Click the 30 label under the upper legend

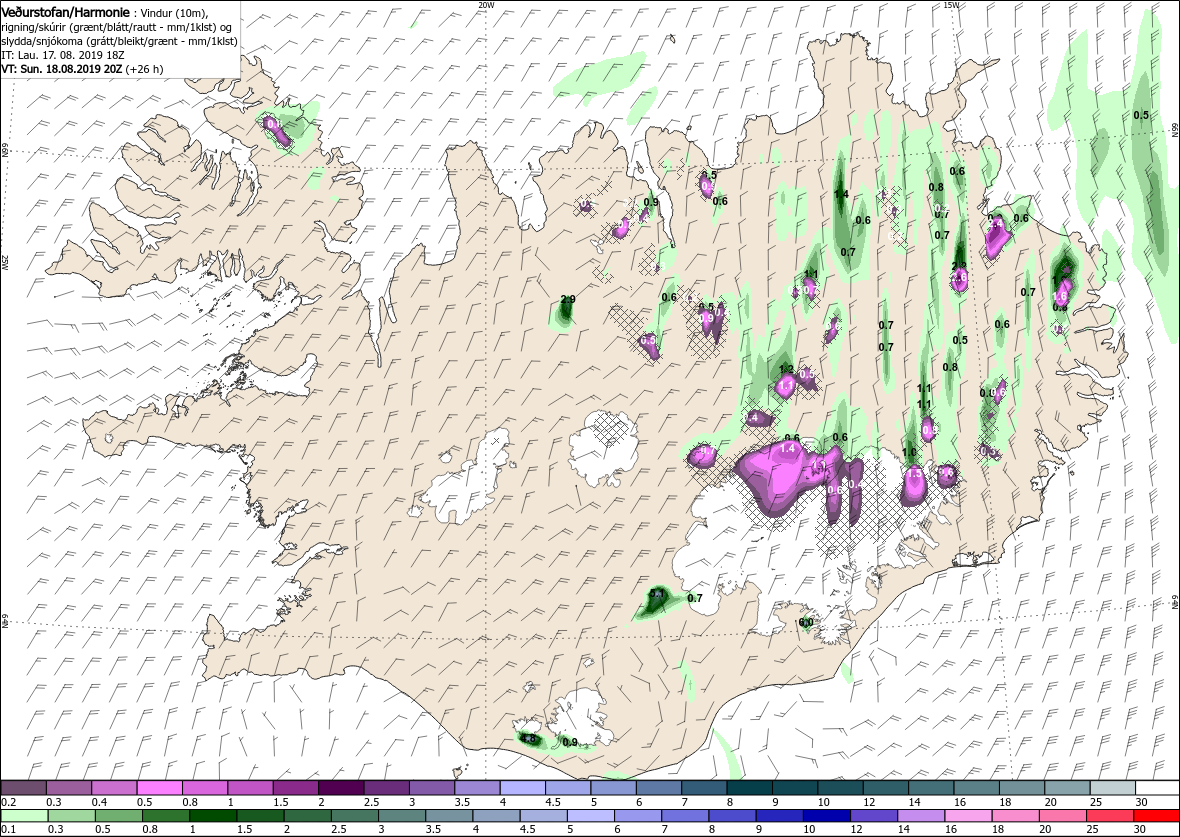pyautogui.click(x=1140, y=802)
